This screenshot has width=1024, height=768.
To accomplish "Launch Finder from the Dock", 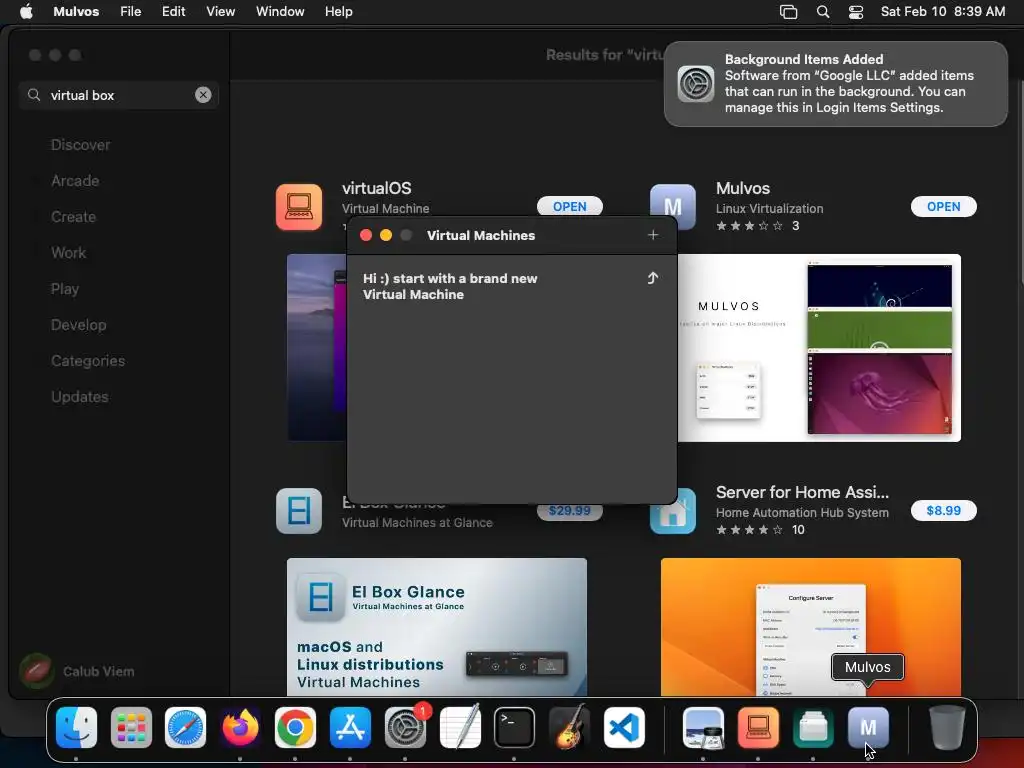I will pos(76,728).
